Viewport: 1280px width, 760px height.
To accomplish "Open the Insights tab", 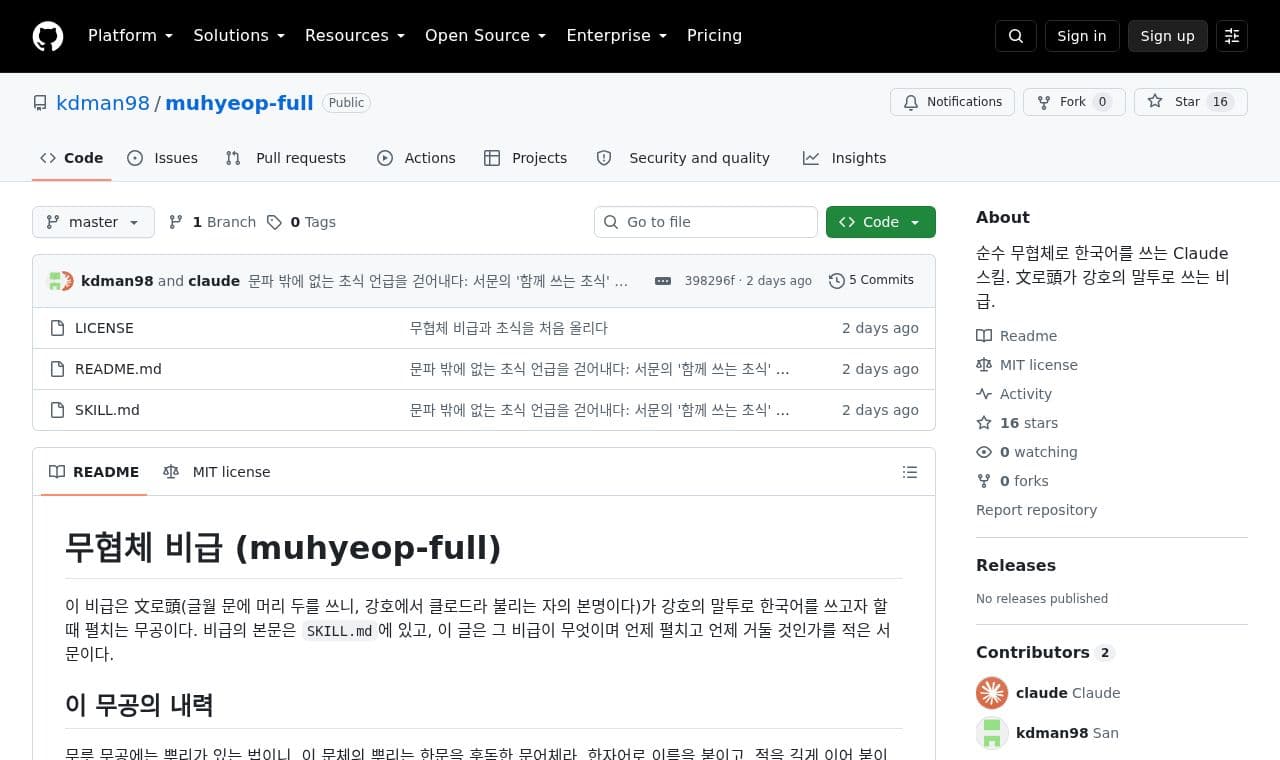I will [x=844, y=158].
